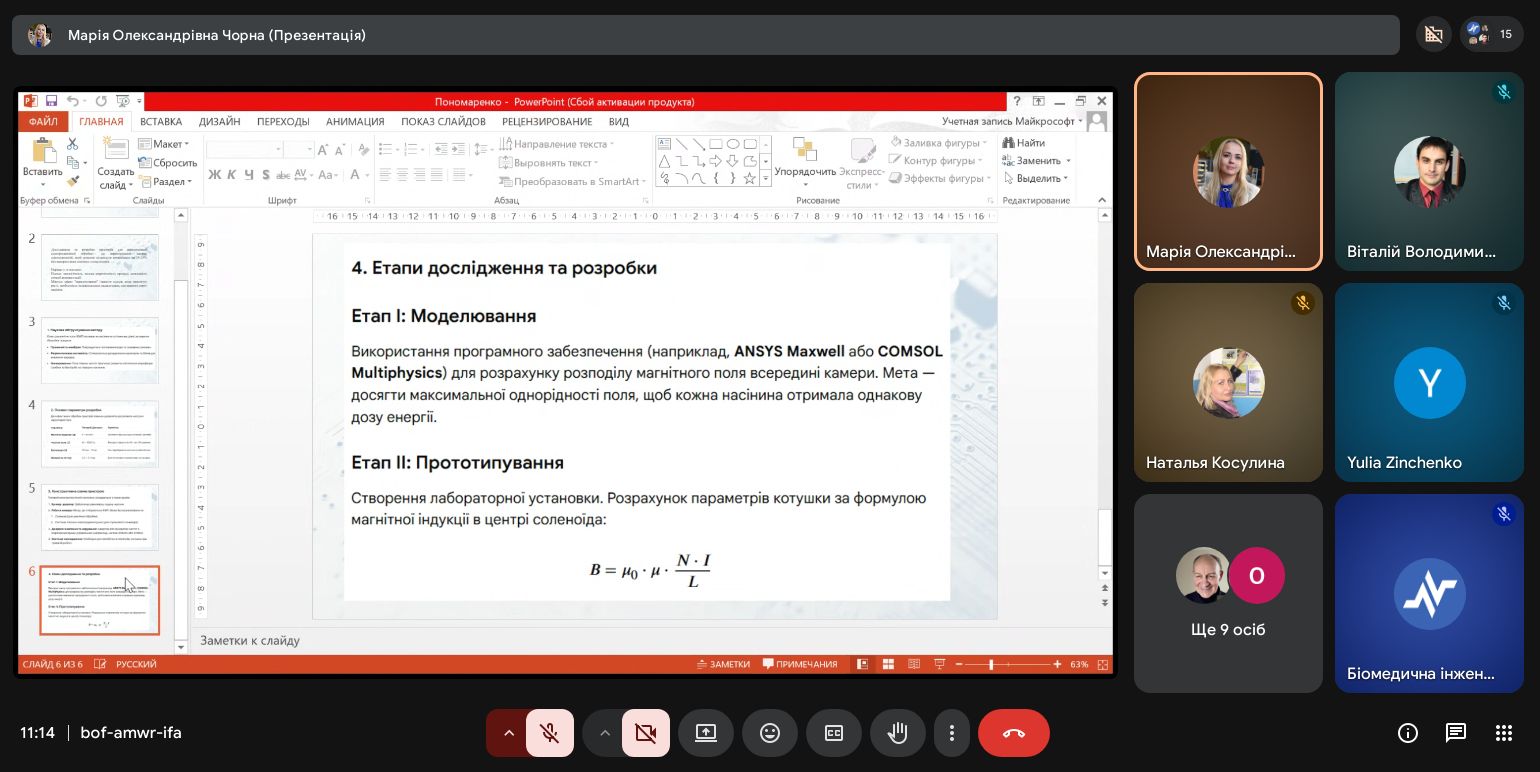Open the ДИЗАЙН ribbon tab

[219, 122]
